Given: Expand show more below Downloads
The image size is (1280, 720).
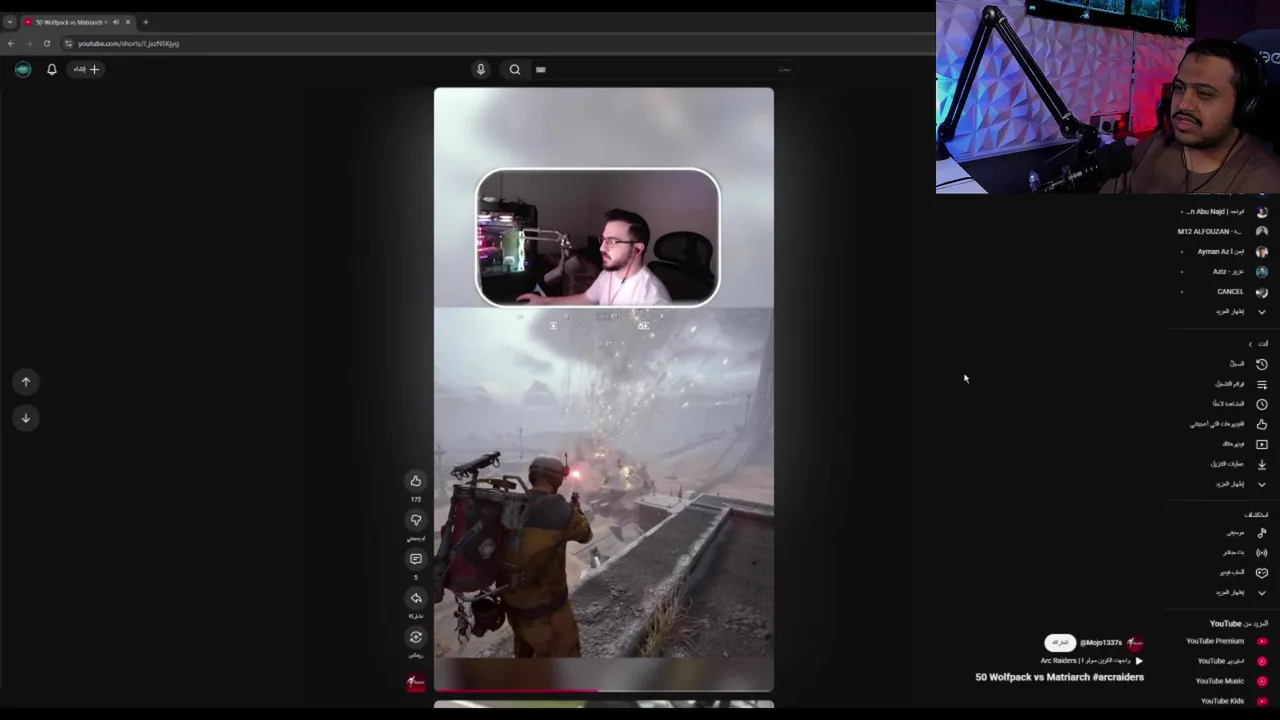Looking at the screenshot, I should point(1224,484).
